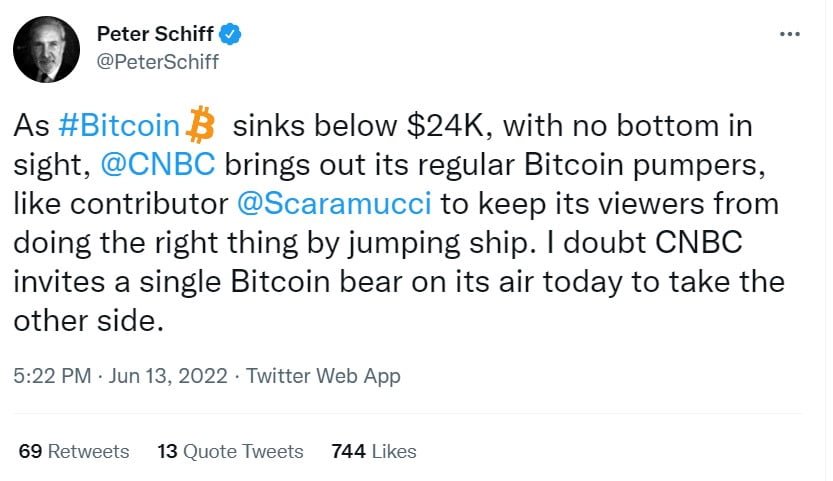This screenshot has width=833, height=481.
Task: Show the 13 Quote Tweets
Action: point(230,451)
